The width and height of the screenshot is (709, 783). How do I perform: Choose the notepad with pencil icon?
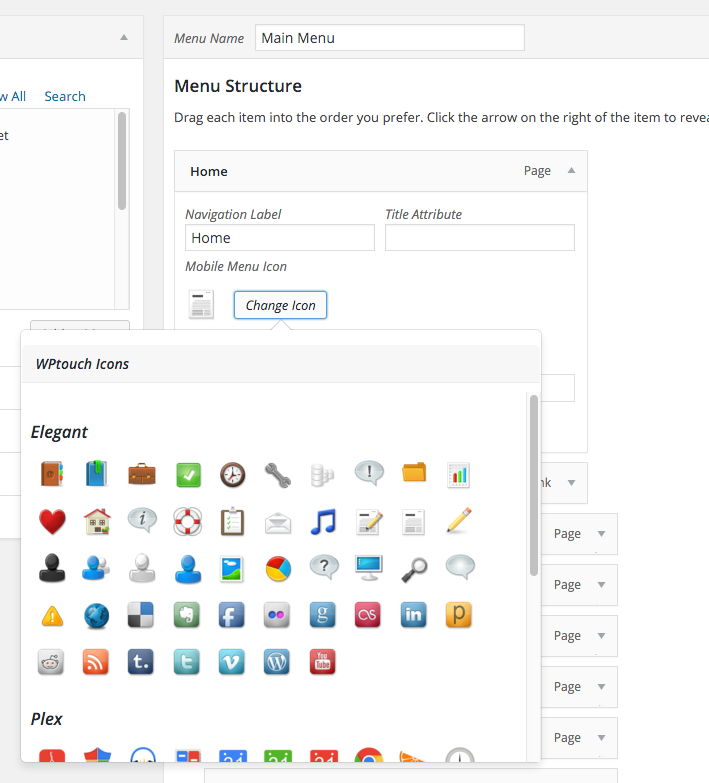point(369,522)
